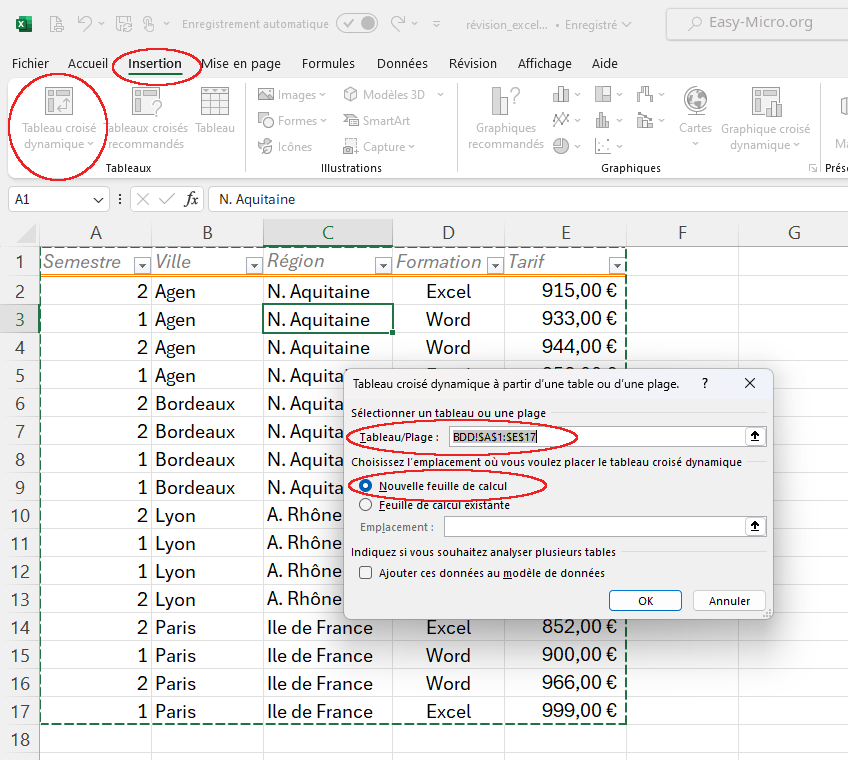Click the Annuler button in dialog
Viewport: 848px width, 760px height.
click(x=729, y=600)
